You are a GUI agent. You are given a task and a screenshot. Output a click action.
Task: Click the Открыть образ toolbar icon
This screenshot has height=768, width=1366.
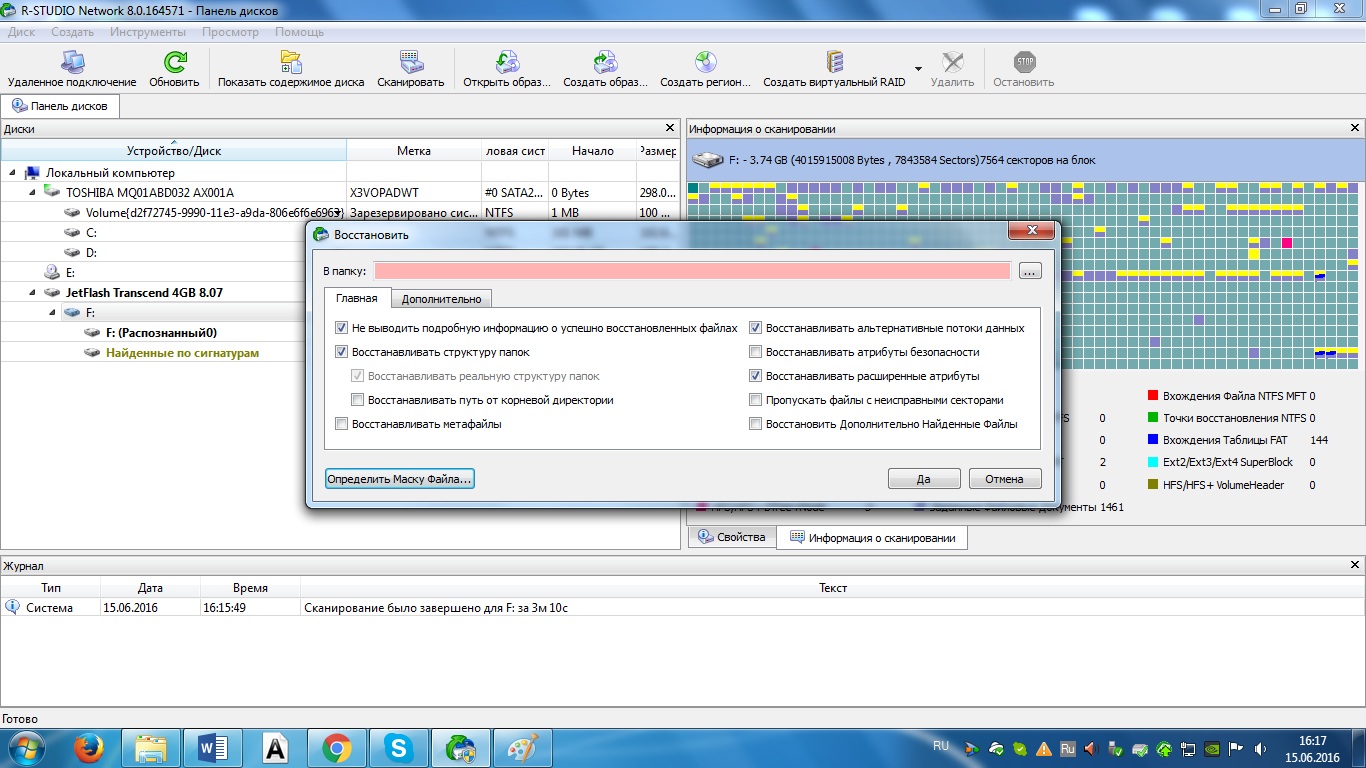[x=507, y=63]
